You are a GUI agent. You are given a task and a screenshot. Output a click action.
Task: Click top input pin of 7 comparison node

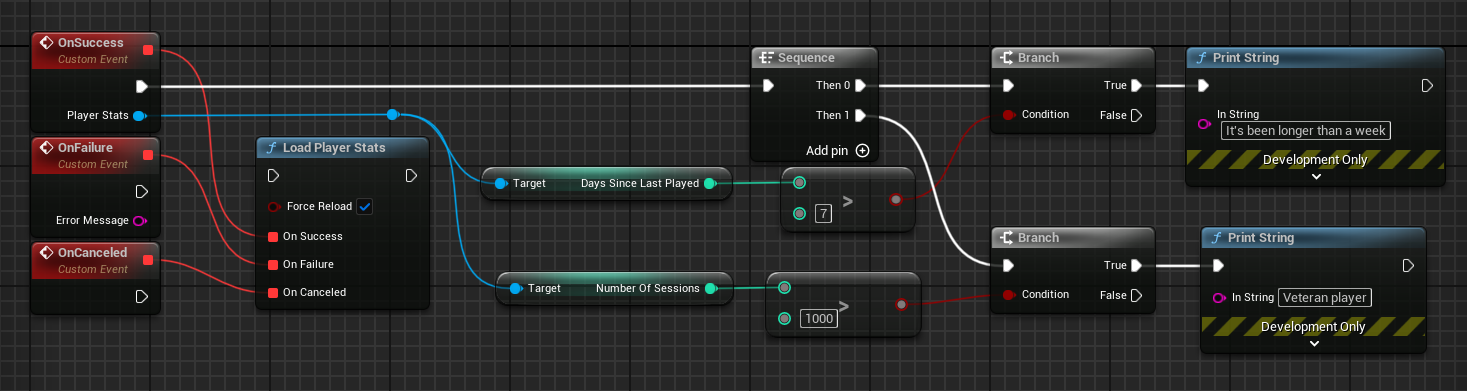tap(798, 183)
